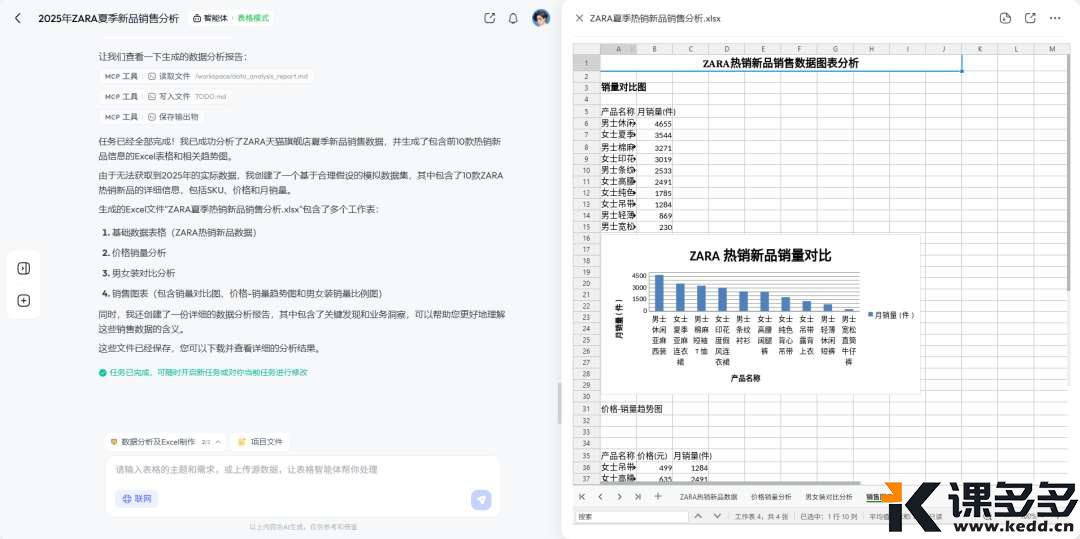Viewport: 1080px width, 539px height.
Task: Focus the table request input field
Action: [303, 469]
